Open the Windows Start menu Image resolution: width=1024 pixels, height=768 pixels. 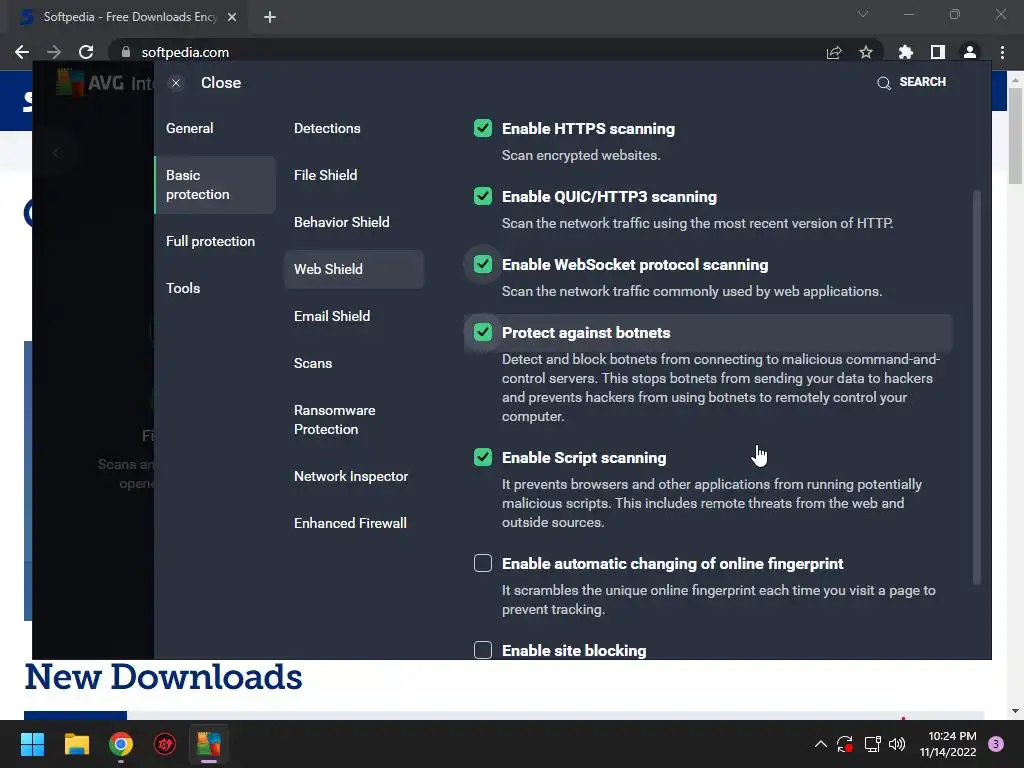click(32, 744)
